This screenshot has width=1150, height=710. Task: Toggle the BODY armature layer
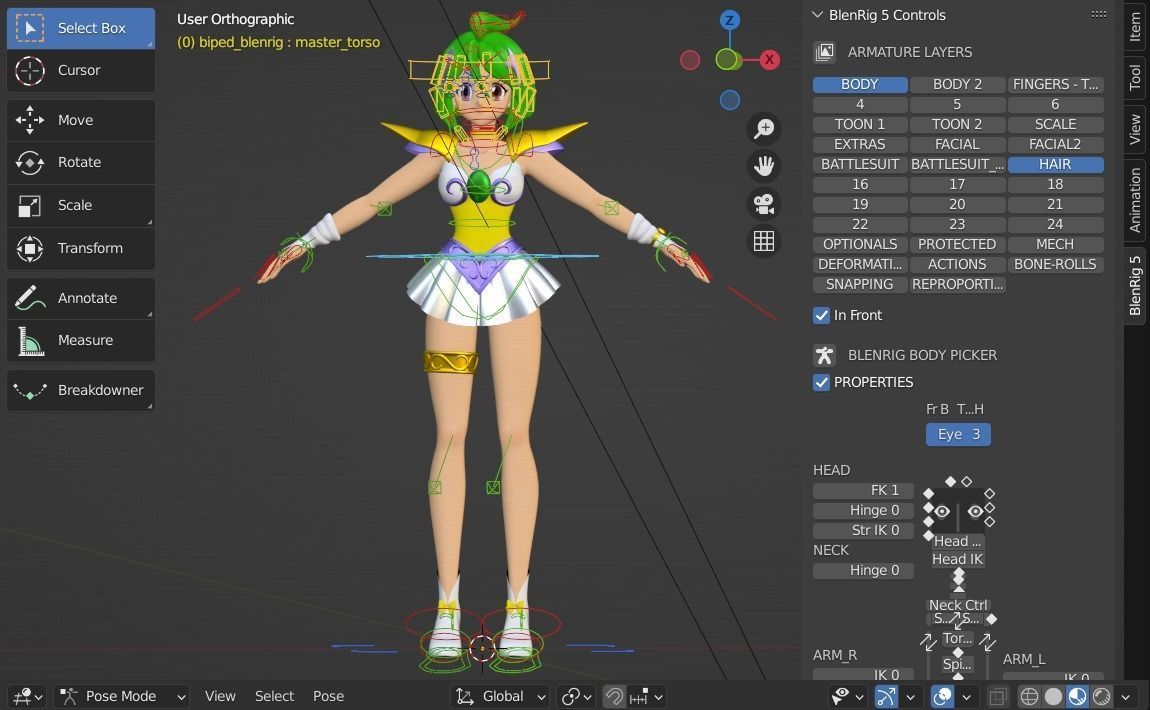pos(860,84)
